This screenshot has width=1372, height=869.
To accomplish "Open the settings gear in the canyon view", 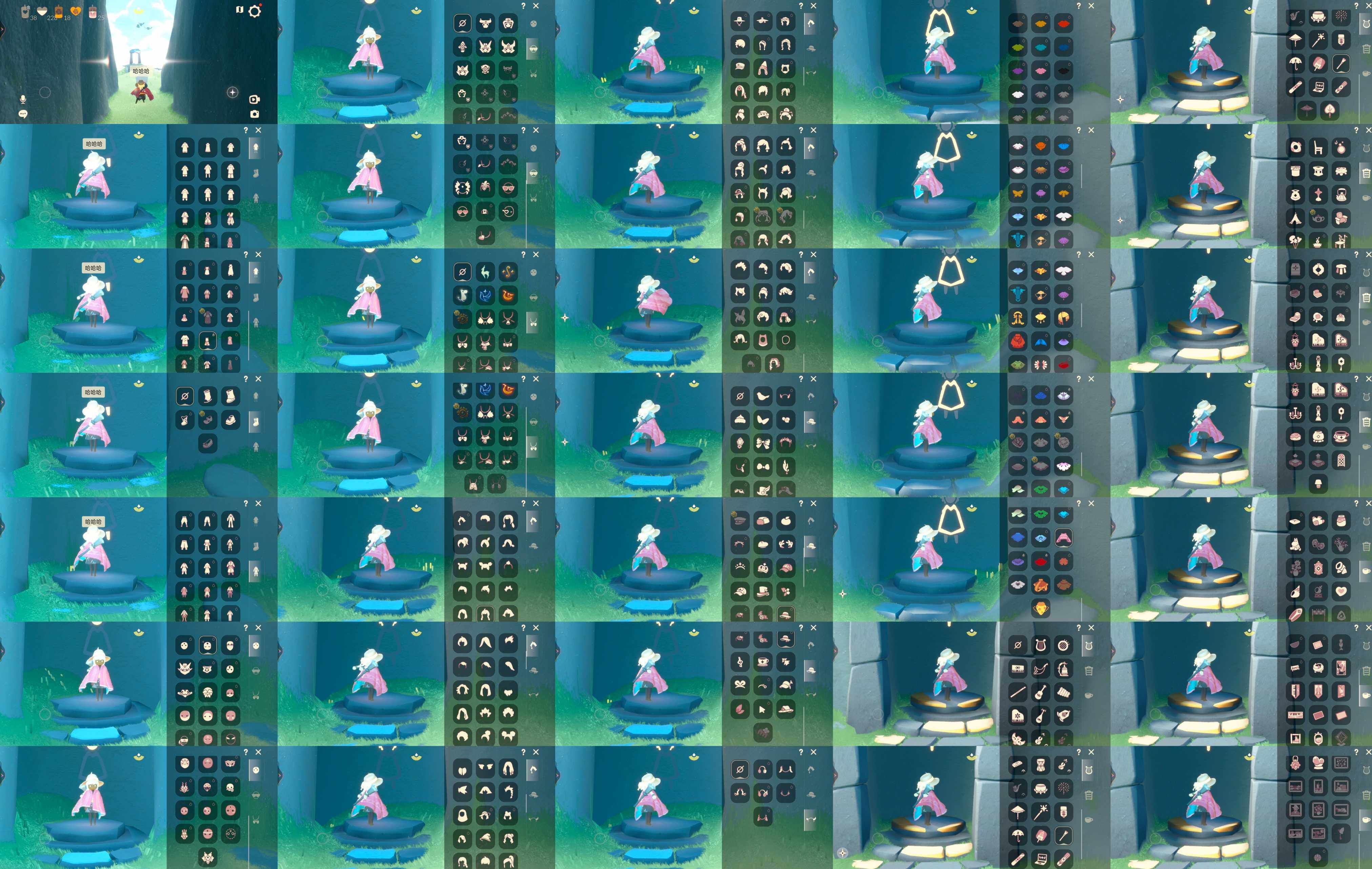I will (x=255, y=11).
